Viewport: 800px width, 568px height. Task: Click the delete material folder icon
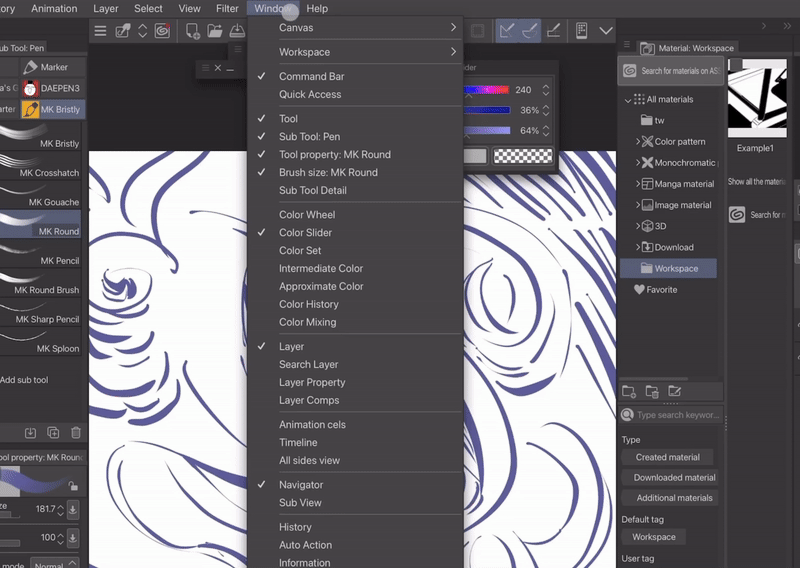point(652,391)
